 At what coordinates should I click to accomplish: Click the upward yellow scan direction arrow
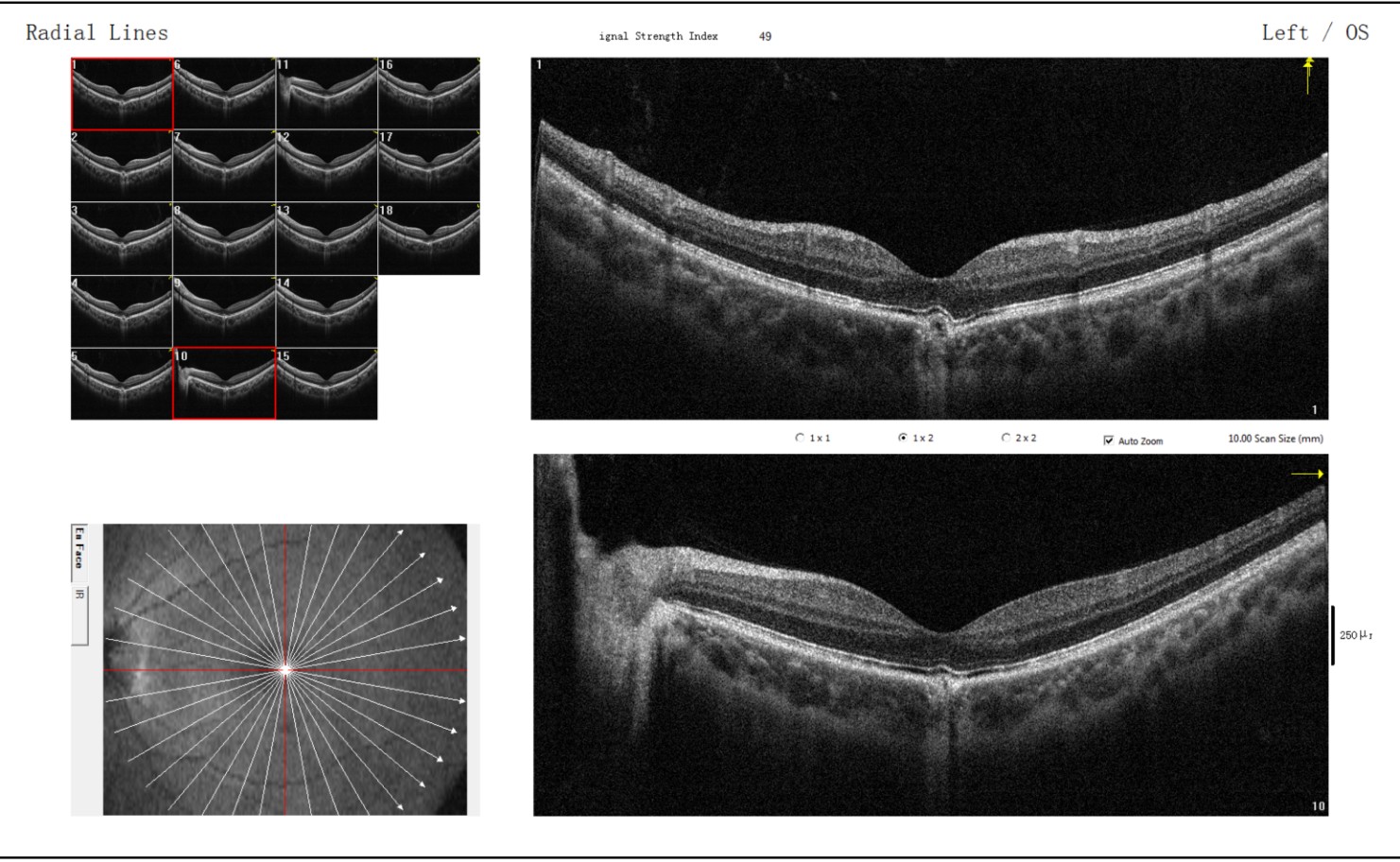click(1308, 76)
